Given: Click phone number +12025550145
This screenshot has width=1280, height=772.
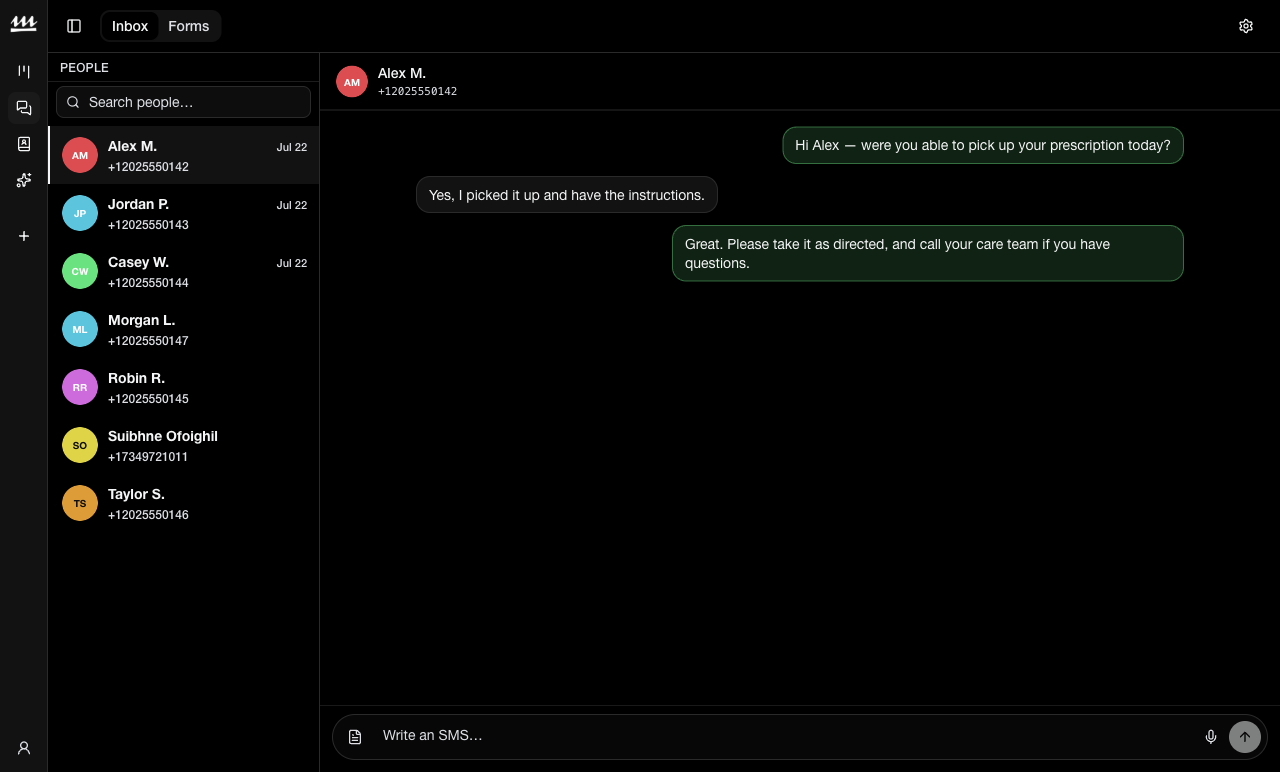Looking at the screenshot, I should (x=148, y=399).
